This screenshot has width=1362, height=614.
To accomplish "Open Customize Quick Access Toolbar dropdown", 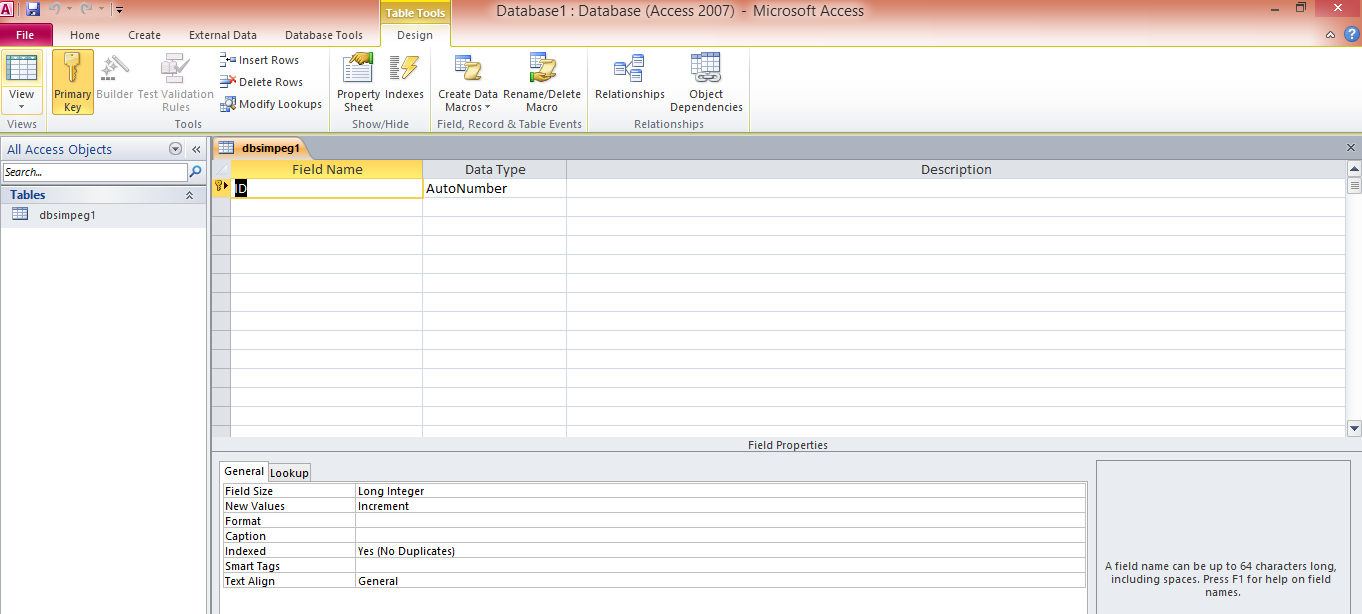I will pyautogui.click(x=119, y=10).
